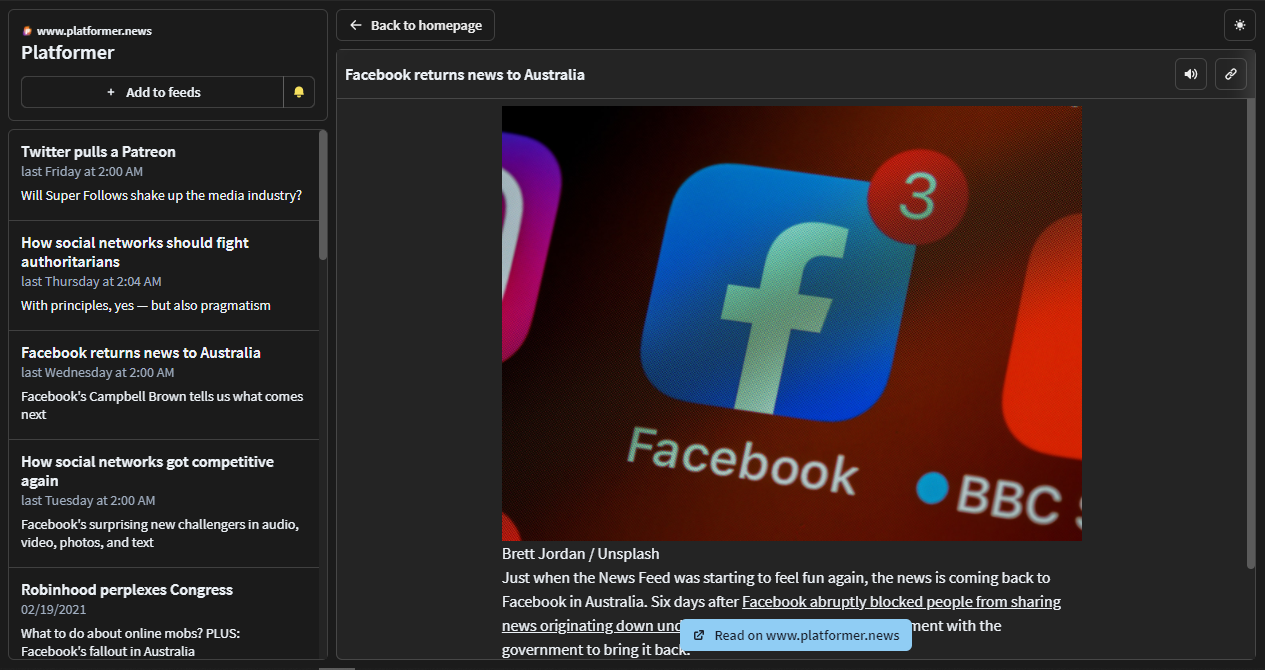Click the www.platformer.news site label

pyautogui.click(x=94, y=31)
